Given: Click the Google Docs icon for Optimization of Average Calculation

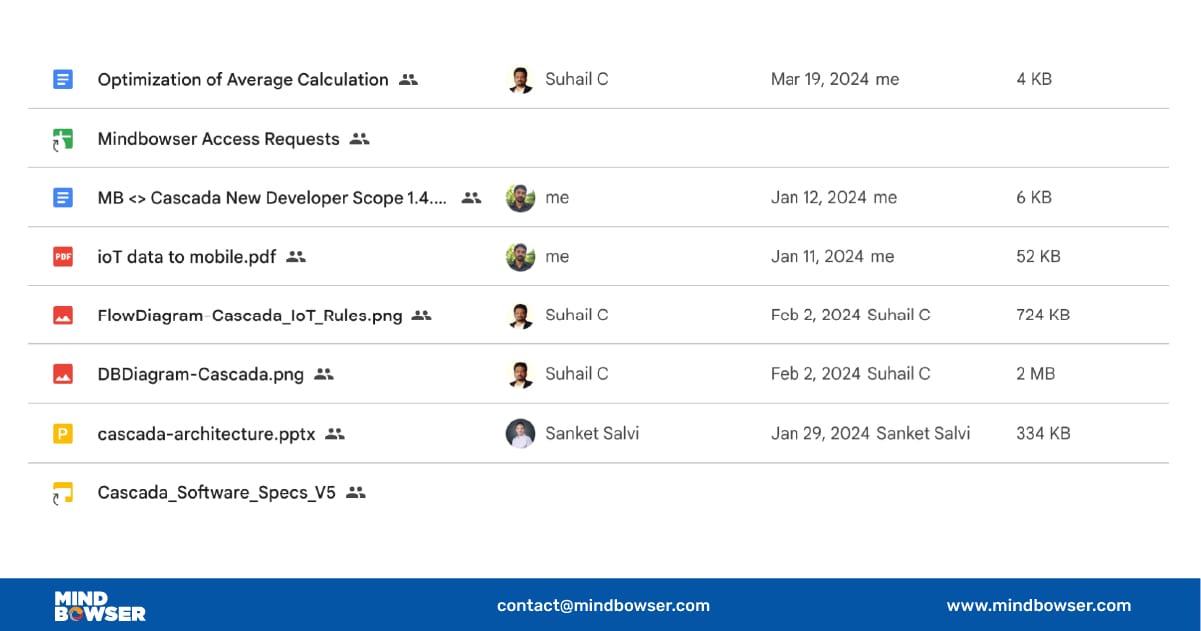Looking at the screenshot, I should (x=63, y=79).
